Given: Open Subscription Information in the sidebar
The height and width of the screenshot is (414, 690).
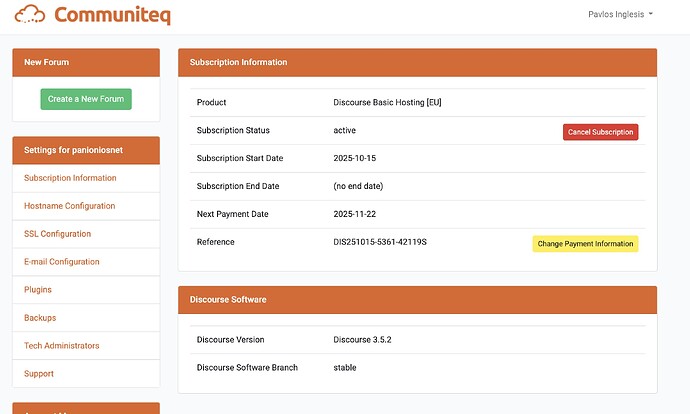Looking at the screenshot, I should pos(70,178).
